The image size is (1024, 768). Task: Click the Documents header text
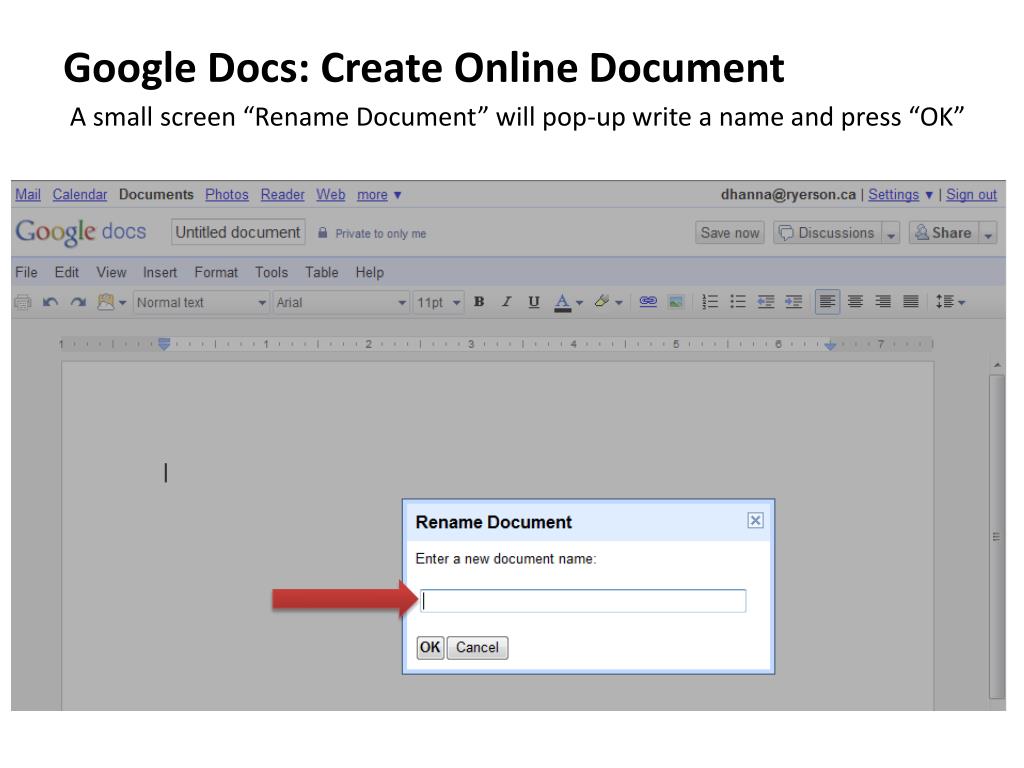click(x=156, y=195)
